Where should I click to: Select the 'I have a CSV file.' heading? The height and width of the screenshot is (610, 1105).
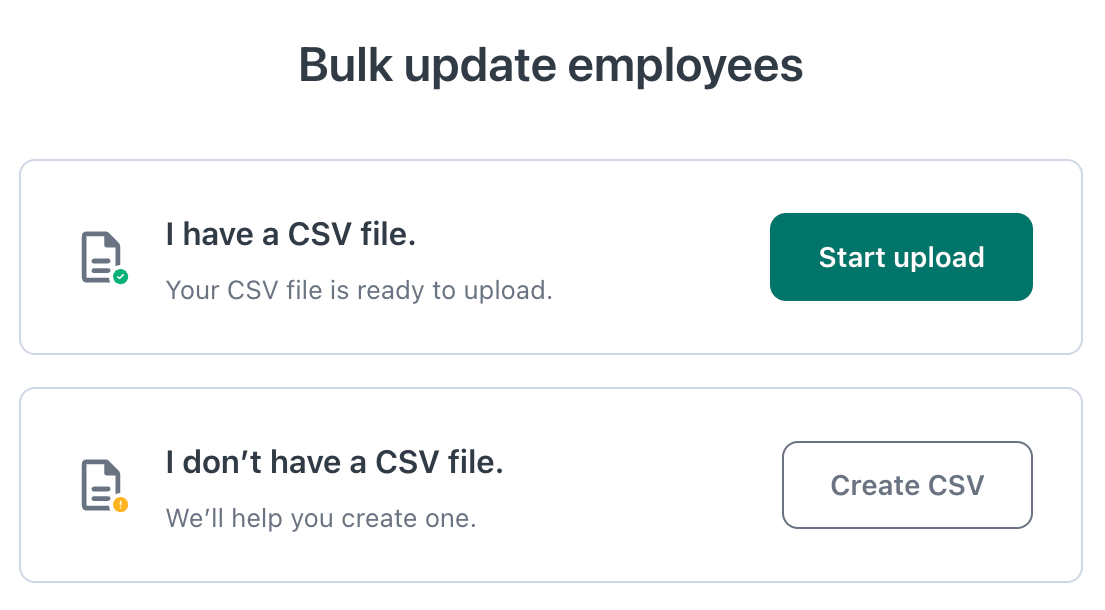pyautogui.click(x=290, y=235)
